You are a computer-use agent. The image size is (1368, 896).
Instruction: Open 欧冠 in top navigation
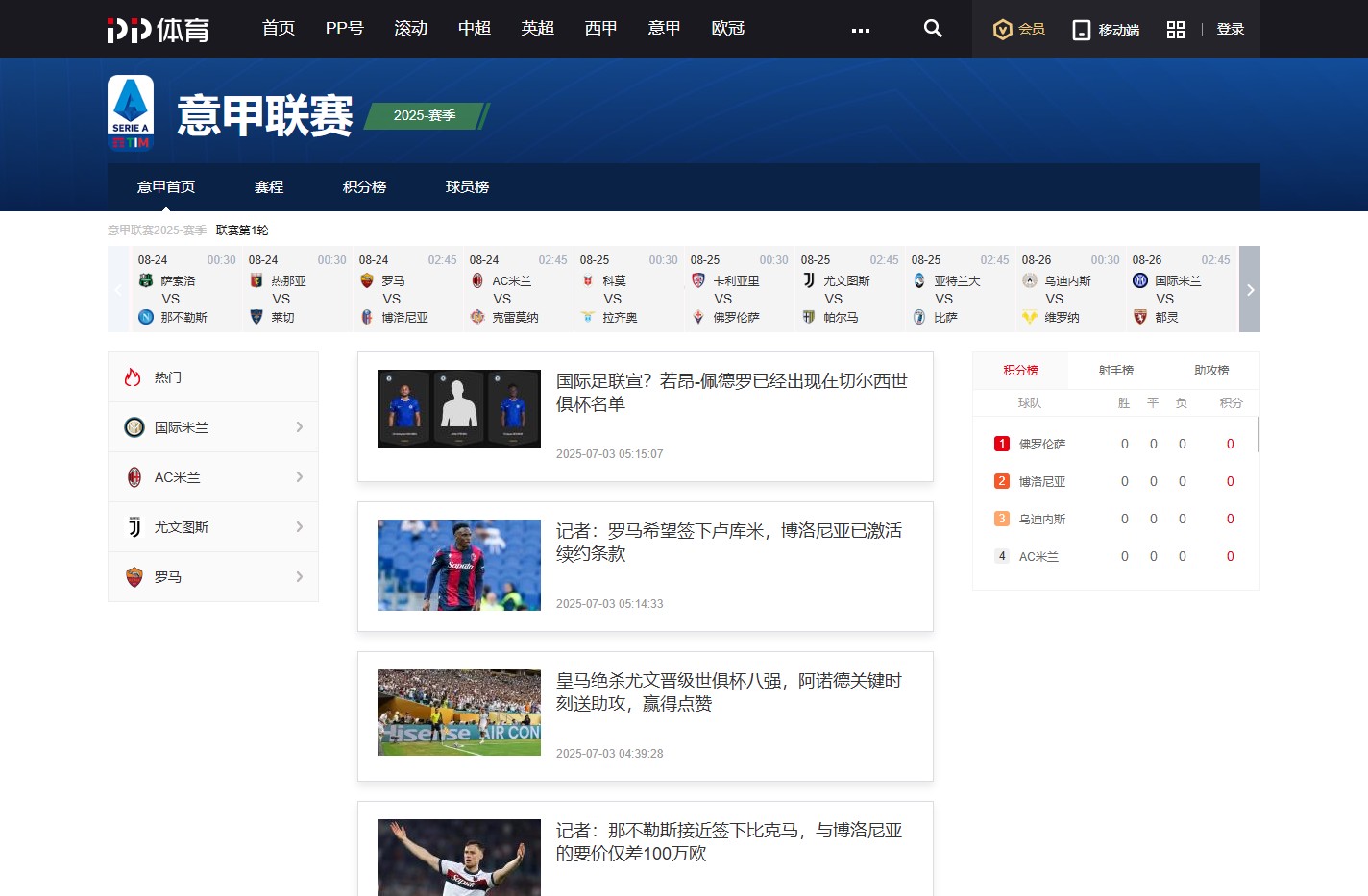tap(728, 29)
